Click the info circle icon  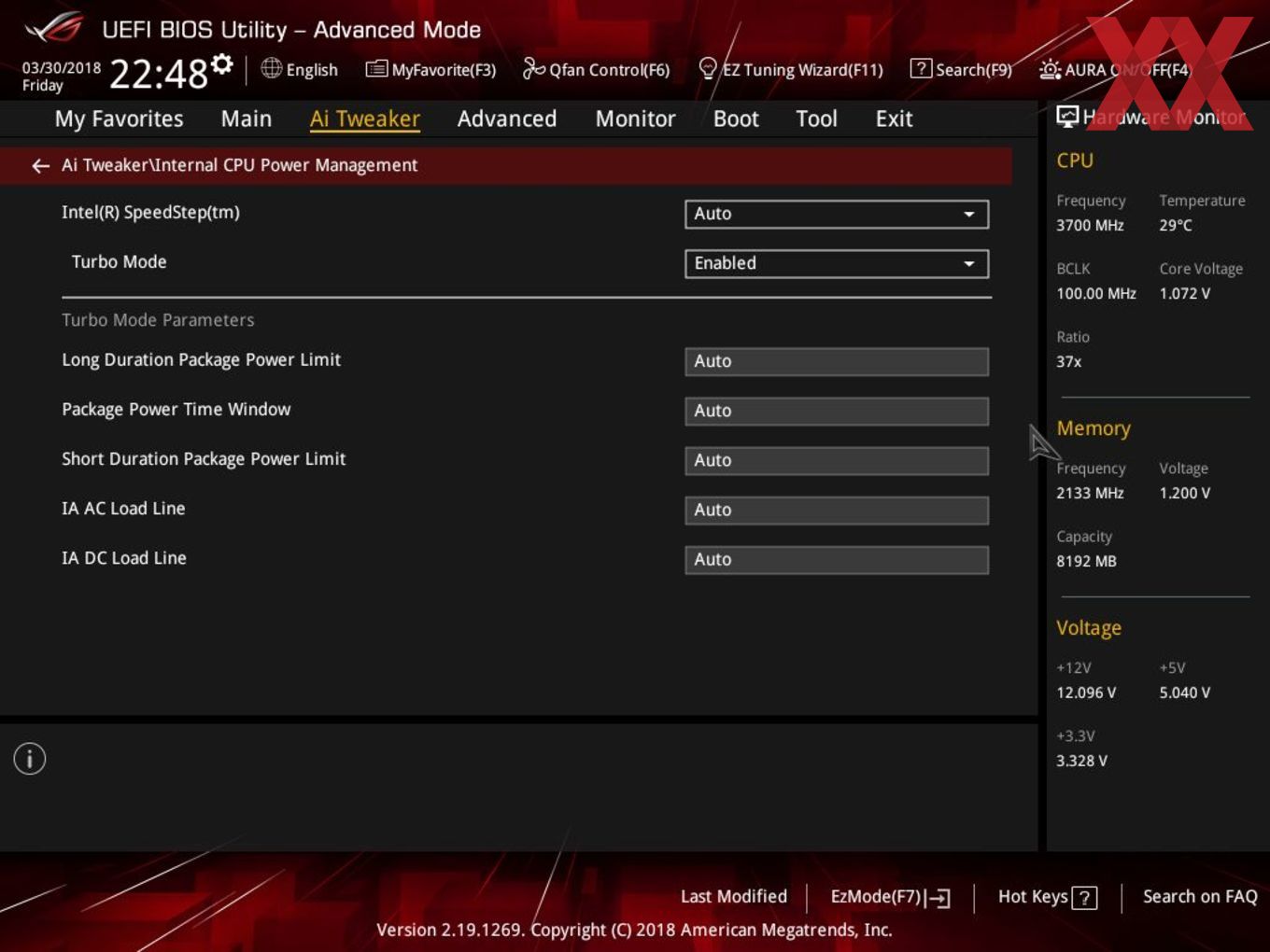point(30,759)
